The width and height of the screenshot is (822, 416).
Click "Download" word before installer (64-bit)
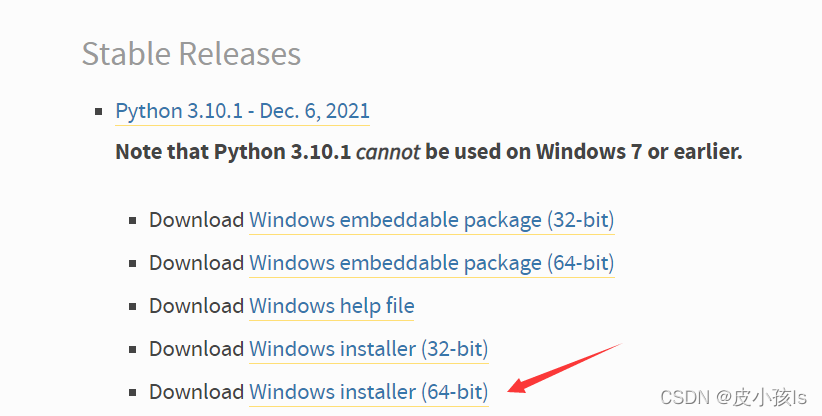(x=196, y=392)
